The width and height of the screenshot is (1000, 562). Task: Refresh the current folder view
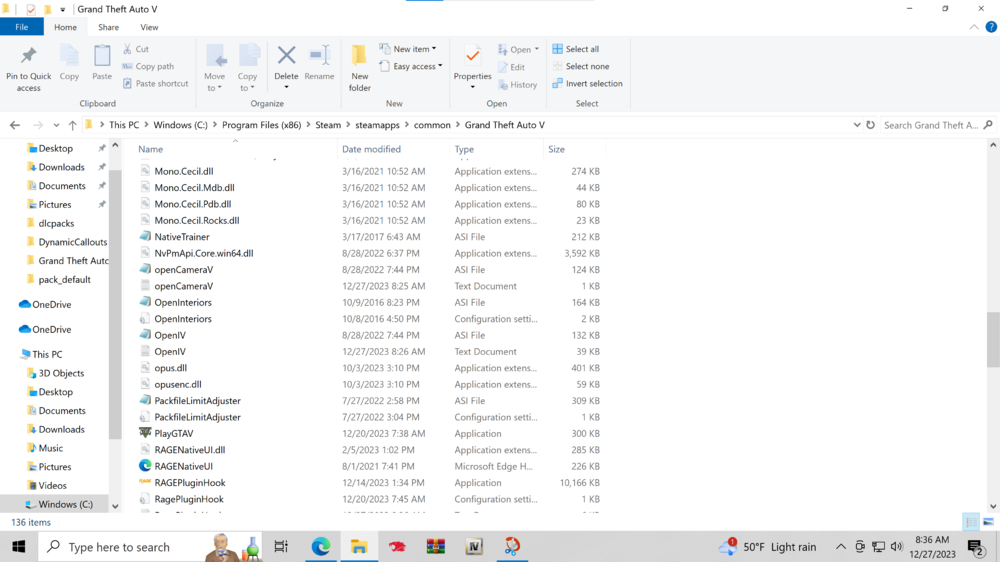click(871, 125)
